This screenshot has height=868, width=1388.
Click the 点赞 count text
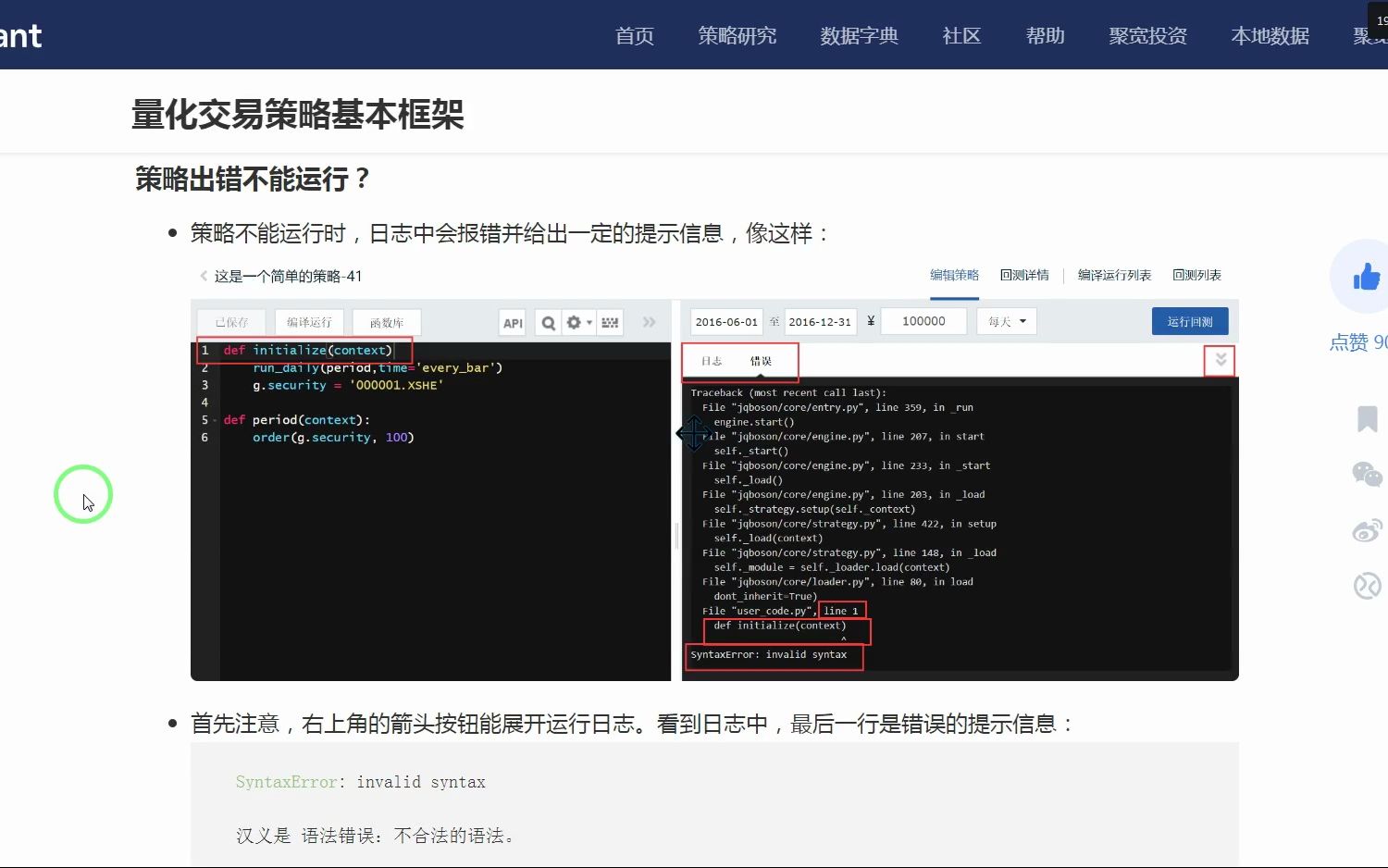pos(1358,342)
